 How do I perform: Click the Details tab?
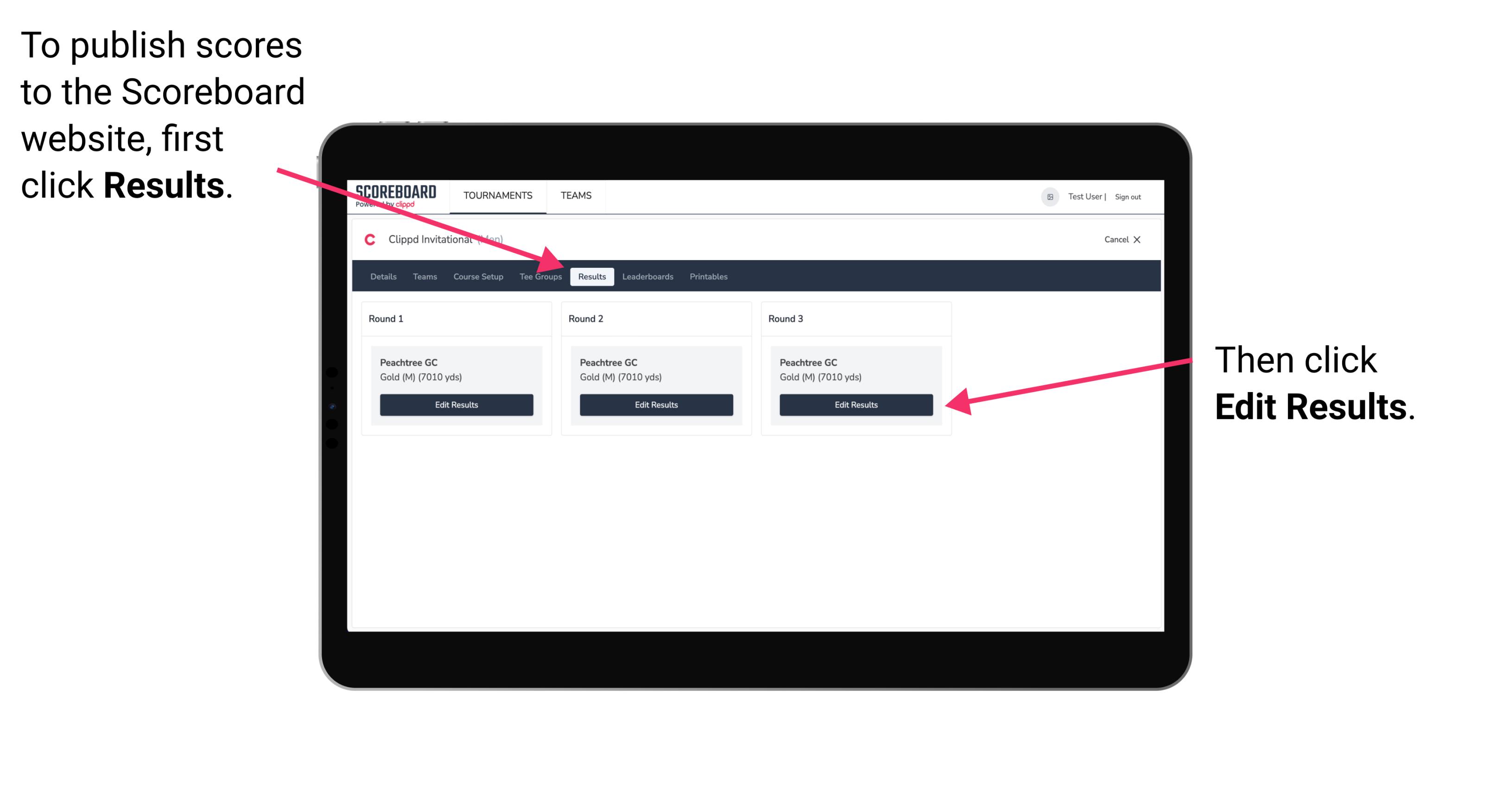pos(384,276)
